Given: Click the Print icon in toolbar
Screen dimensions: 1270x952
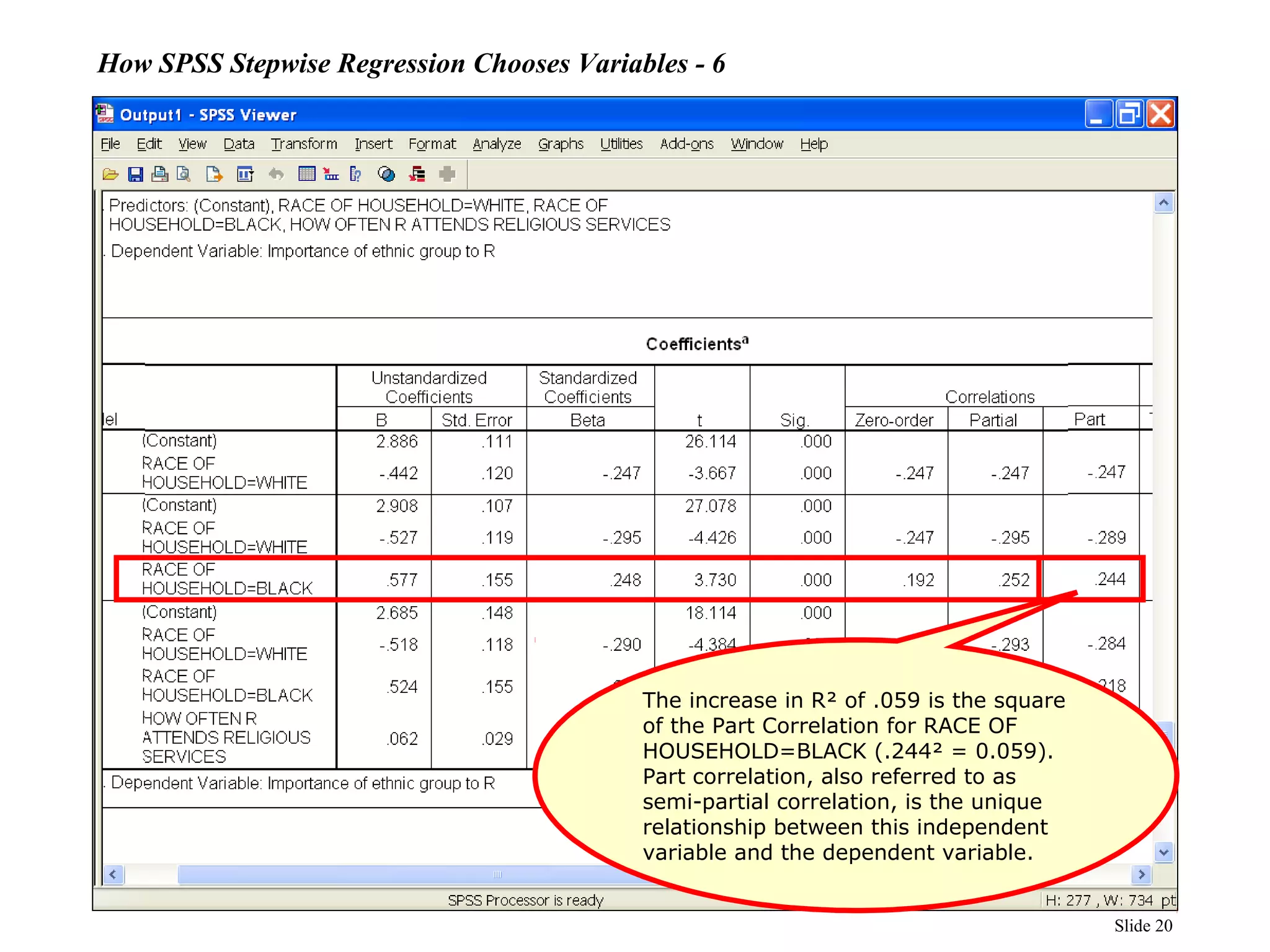Looking at the screenshot, I should [159, 175].
